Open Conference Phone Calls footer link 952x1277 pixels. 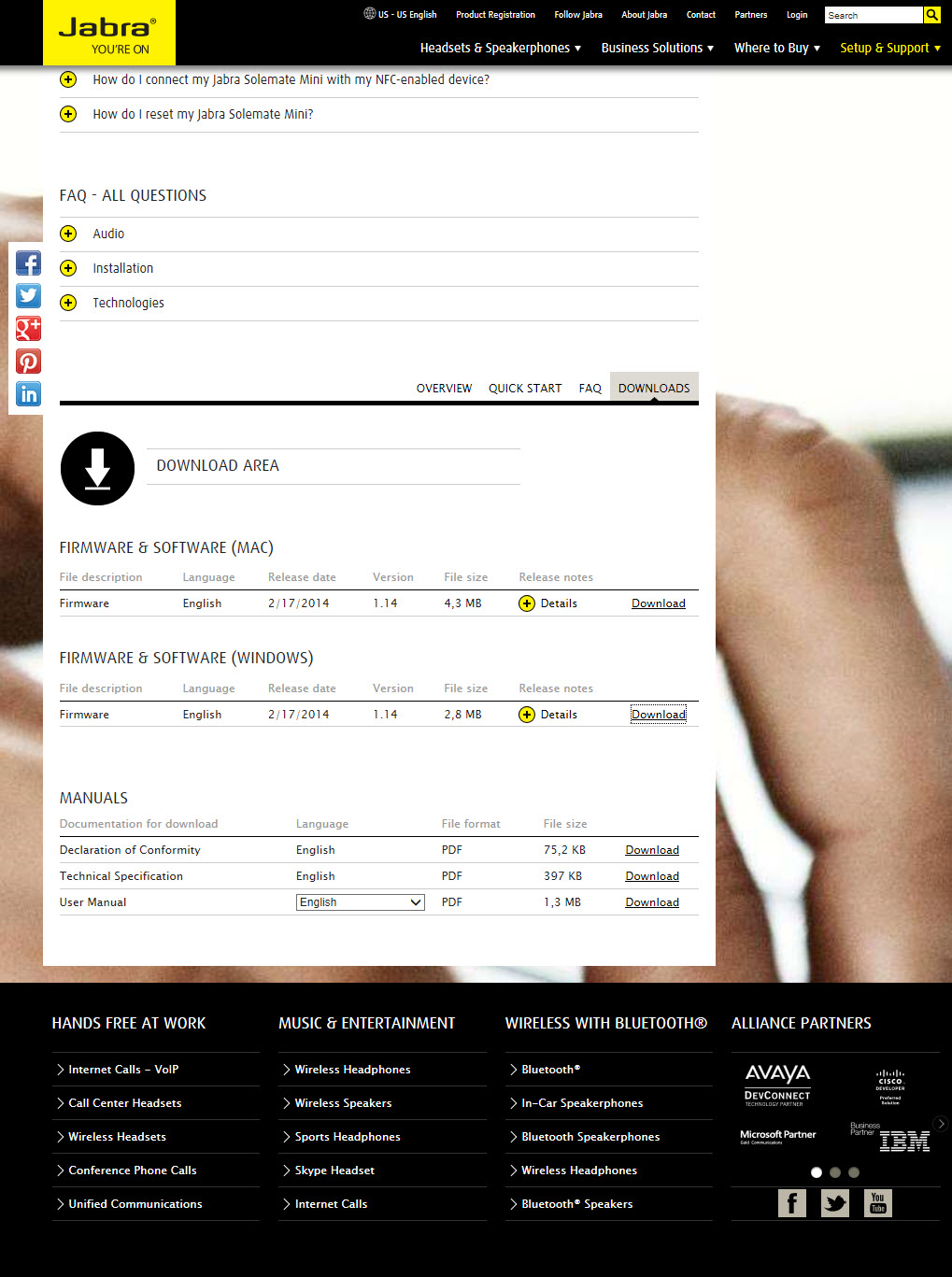point(133,1171)
